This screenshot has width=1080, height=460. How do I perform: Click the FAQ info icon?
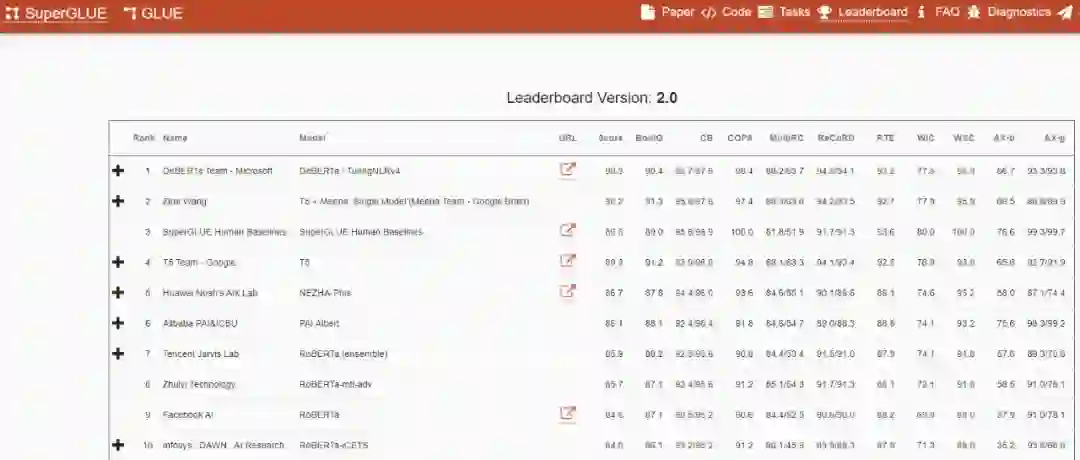point(921,12)
